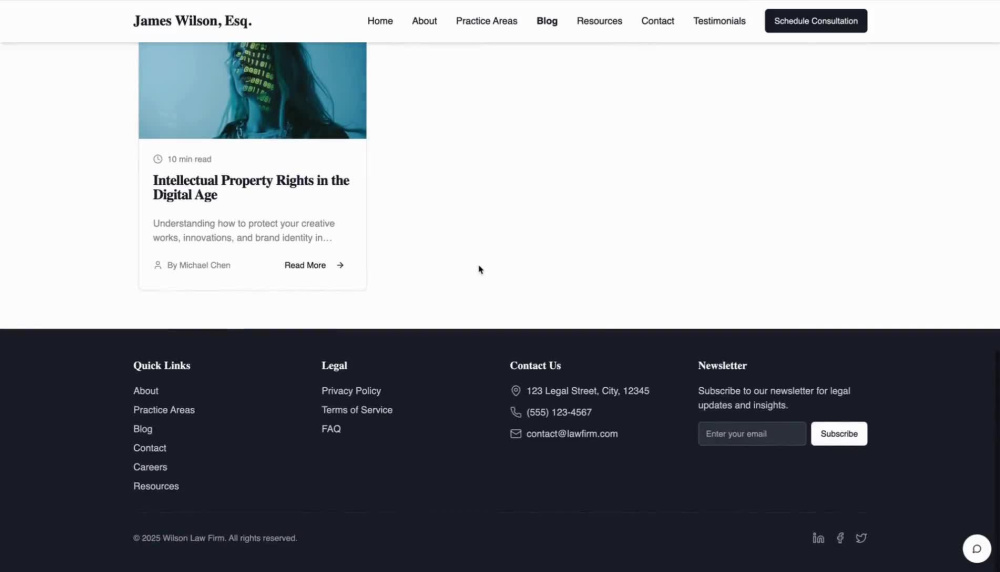Open the Terms of Service link

click(x=357, y=410)
